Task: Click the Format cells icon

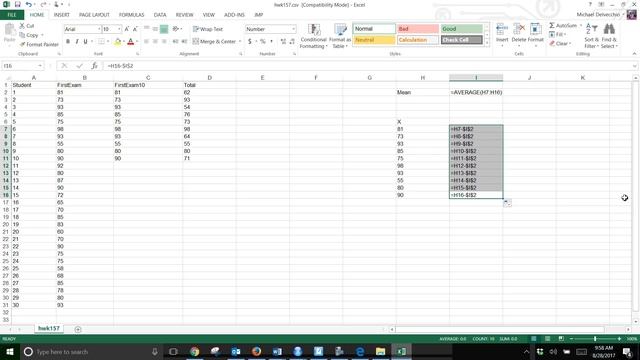Action: (536, 29)
